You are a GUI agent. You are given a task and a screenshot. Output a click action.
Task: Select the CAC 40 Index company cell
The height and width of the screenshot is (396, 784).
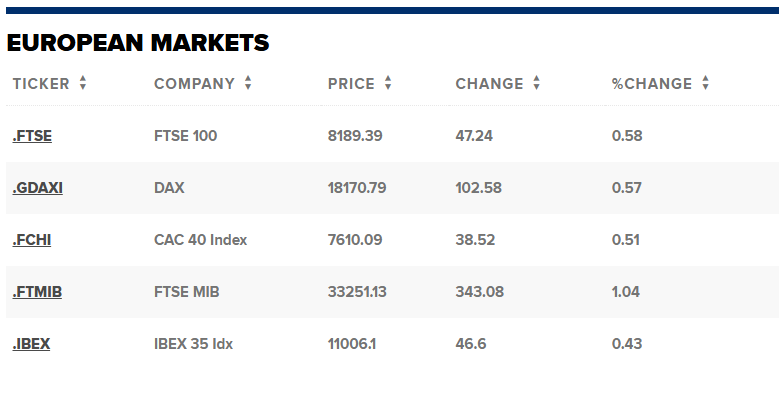point(200,240)
